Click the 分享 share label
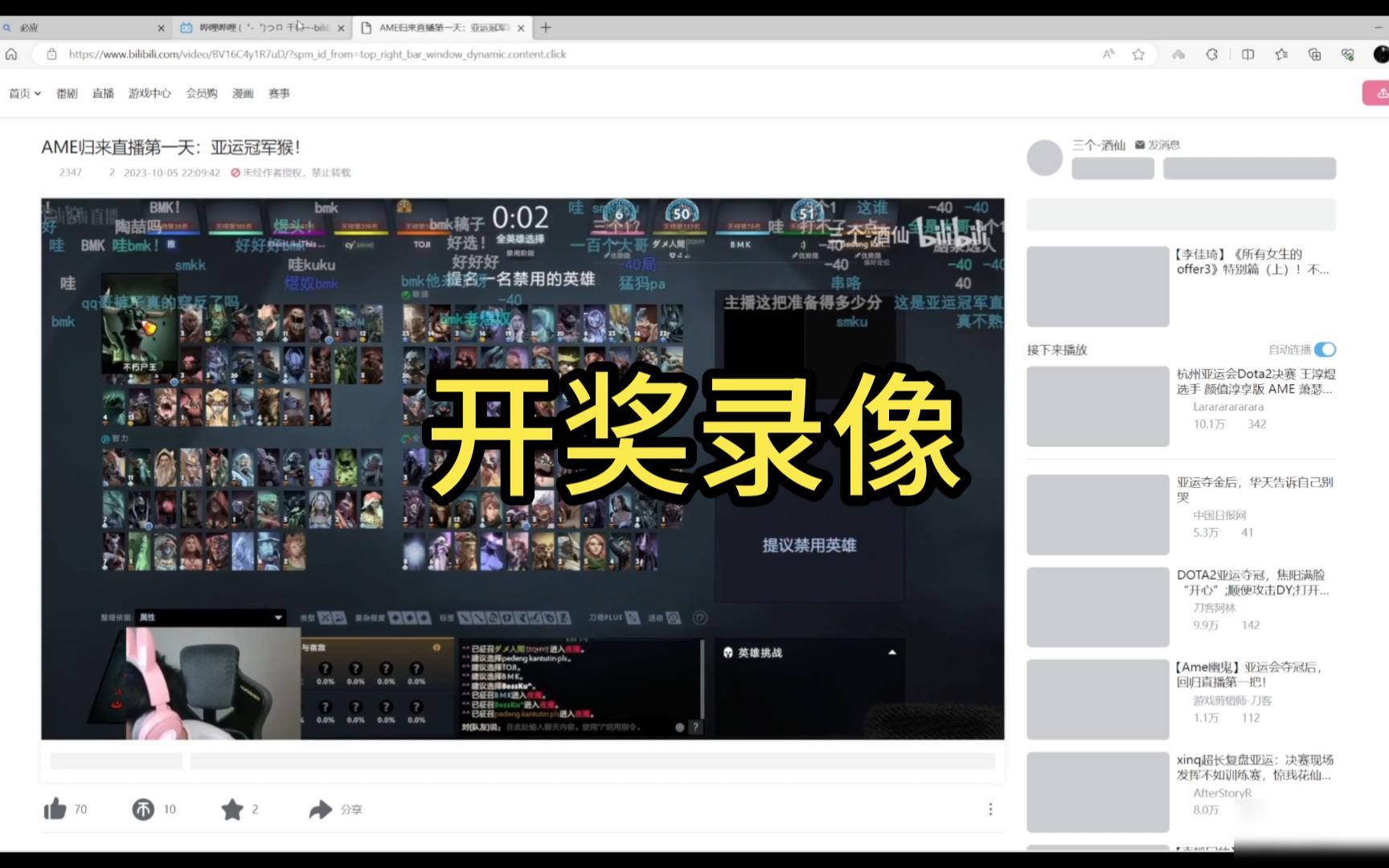 tap(351, 809)
